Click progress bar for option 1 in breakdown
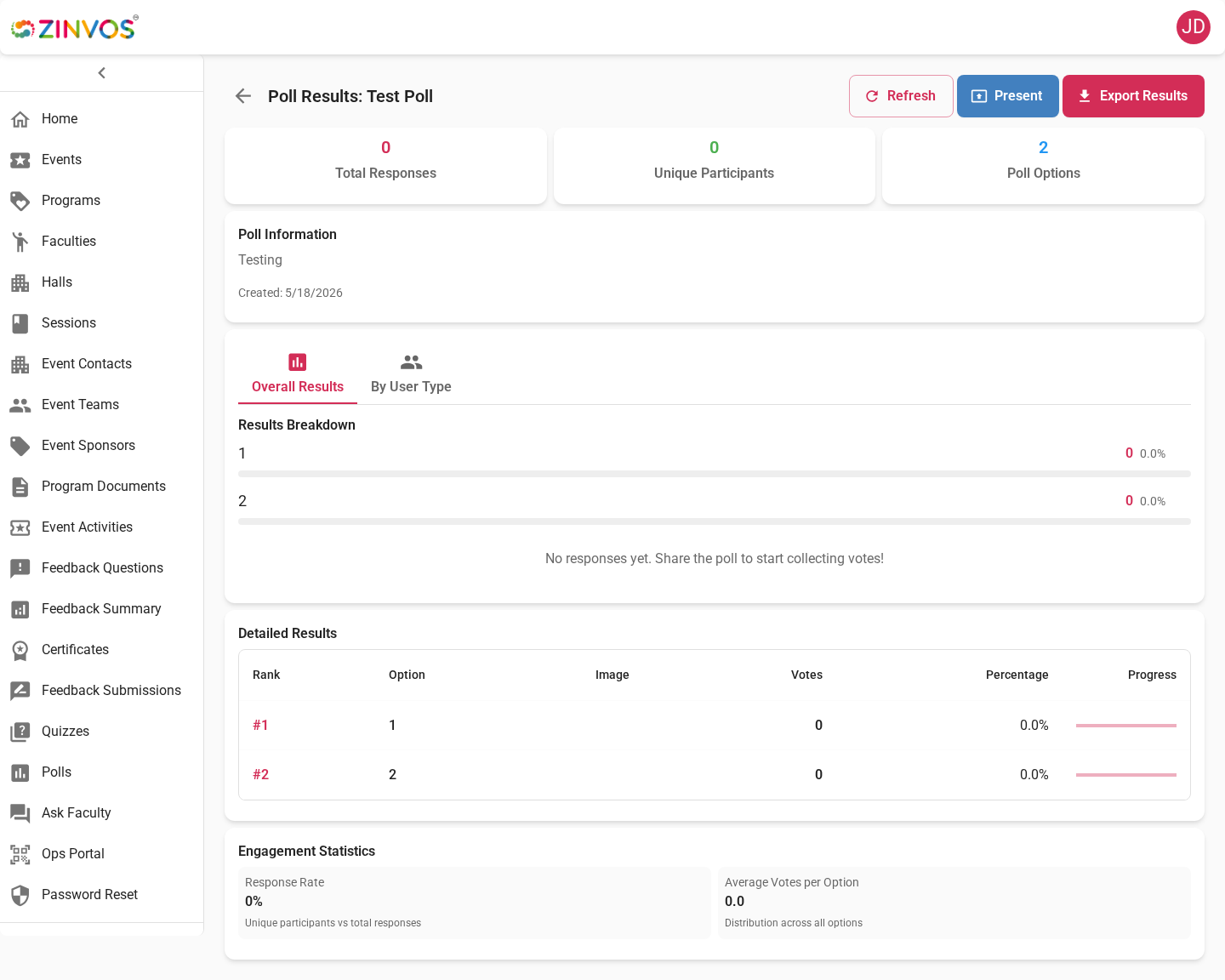Viewport: 1225px width, 980px height. 715,474
